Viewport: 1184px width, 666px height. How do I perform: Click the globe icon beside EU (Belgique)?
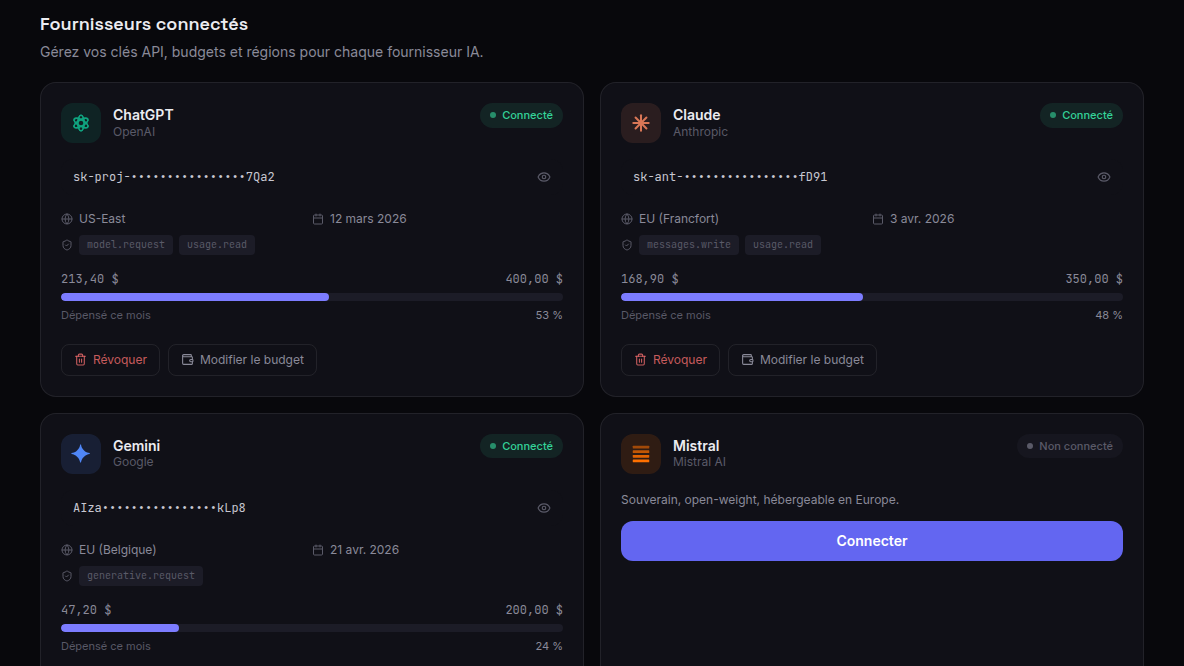pyautogui.click(x=67, y=550)
